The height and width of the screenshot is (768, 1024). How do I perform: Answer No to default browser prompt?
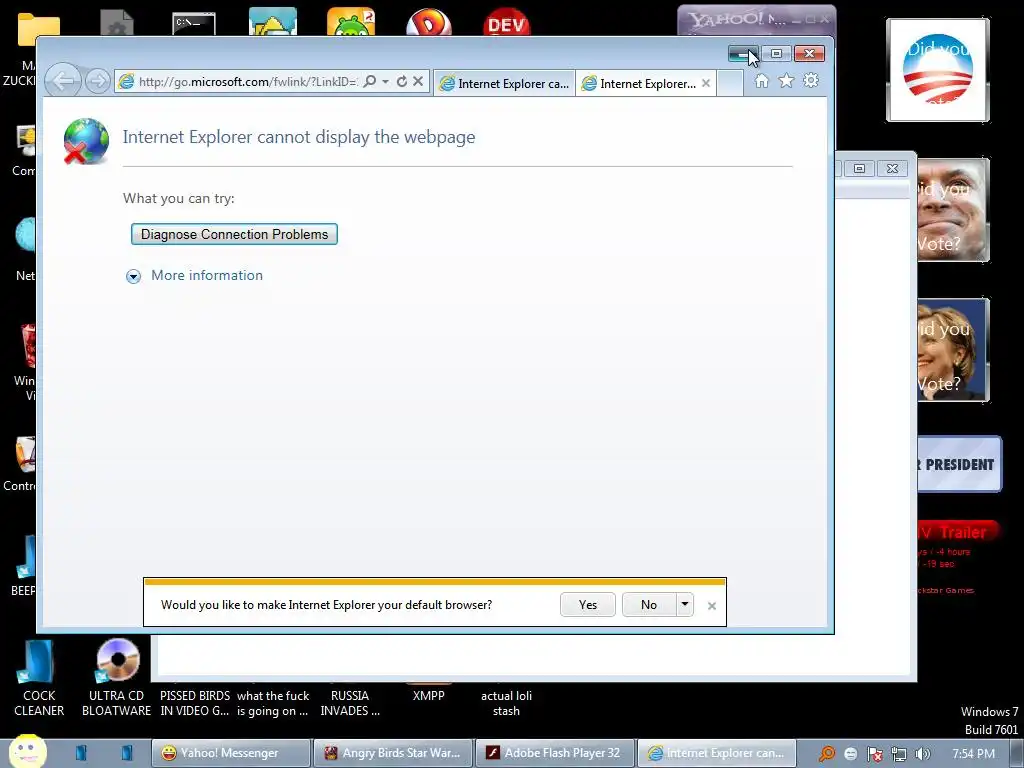[648, 605]
